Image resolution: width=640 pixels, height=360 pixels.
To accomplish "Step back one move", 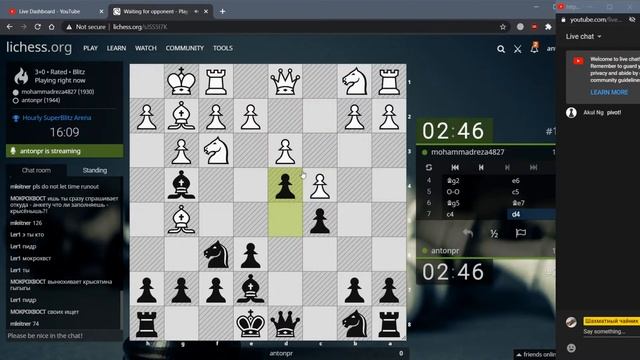I will click(481, 167).
